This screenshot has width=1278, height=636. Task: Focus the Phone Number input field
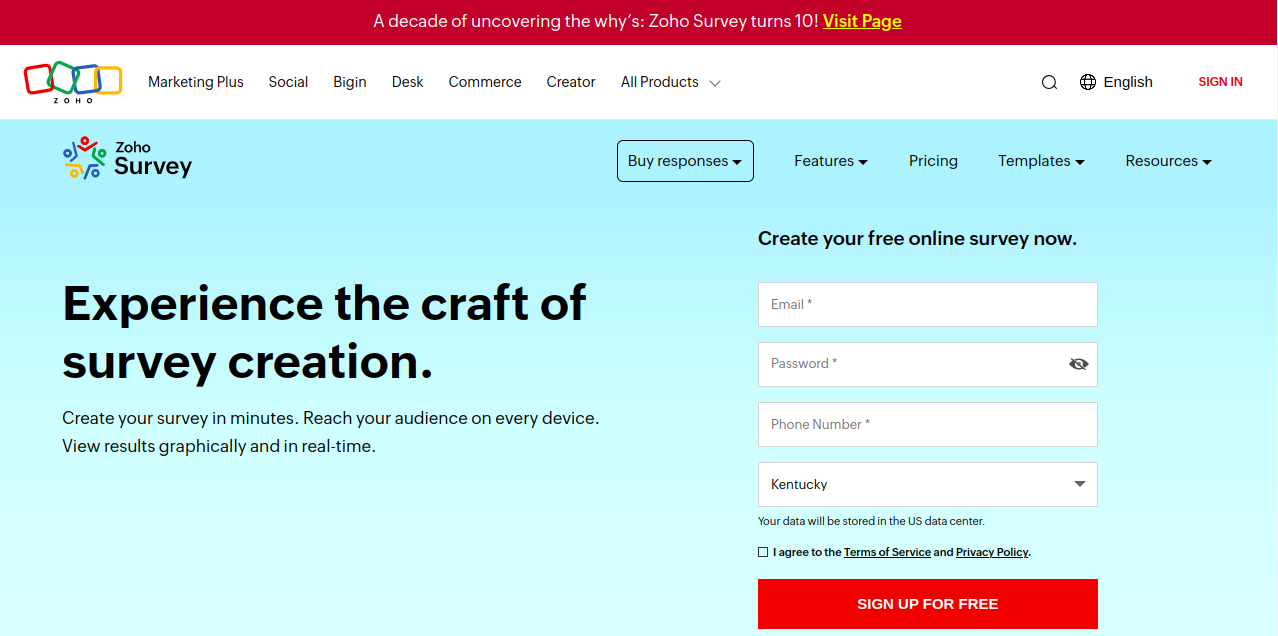(x=928, y=424)
